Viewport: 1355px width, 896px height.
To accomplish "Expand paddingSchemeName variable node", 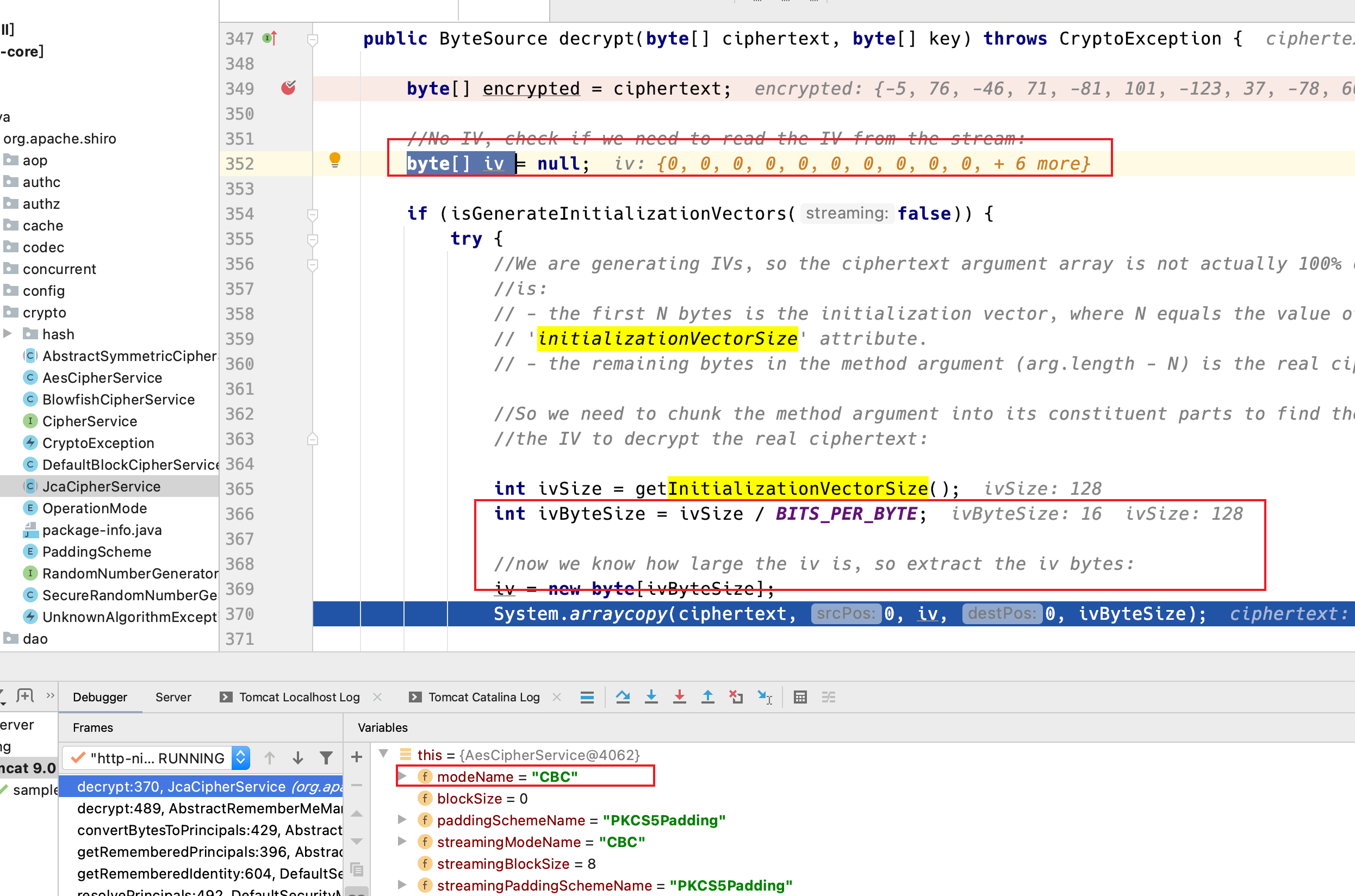I will (402, 820).
